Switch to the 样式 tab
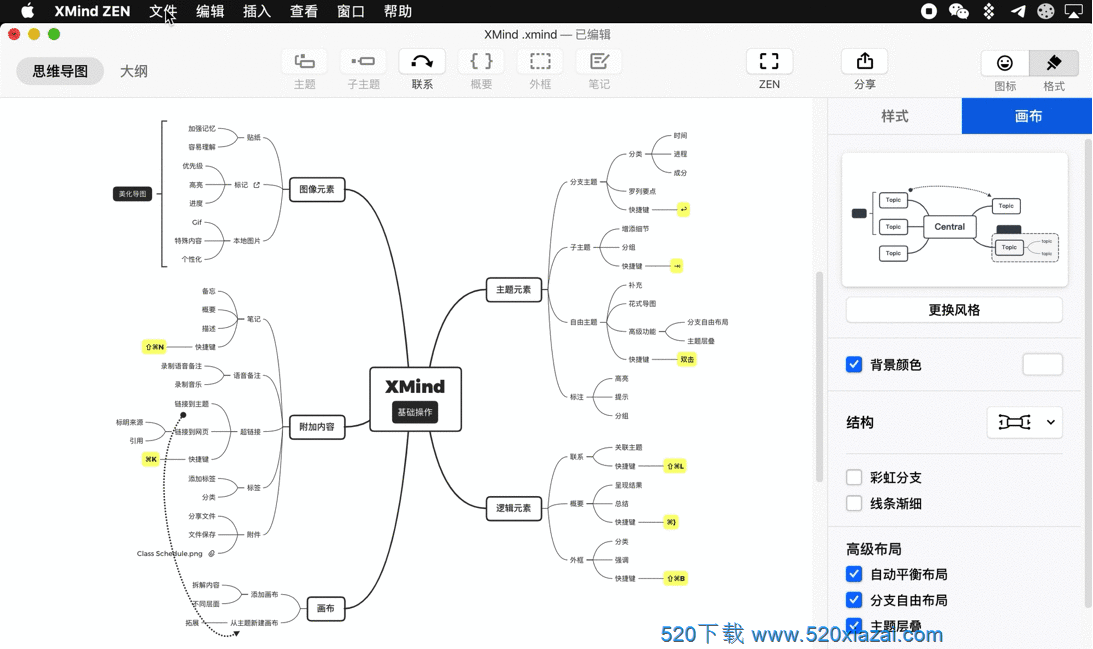 point(894,116)
